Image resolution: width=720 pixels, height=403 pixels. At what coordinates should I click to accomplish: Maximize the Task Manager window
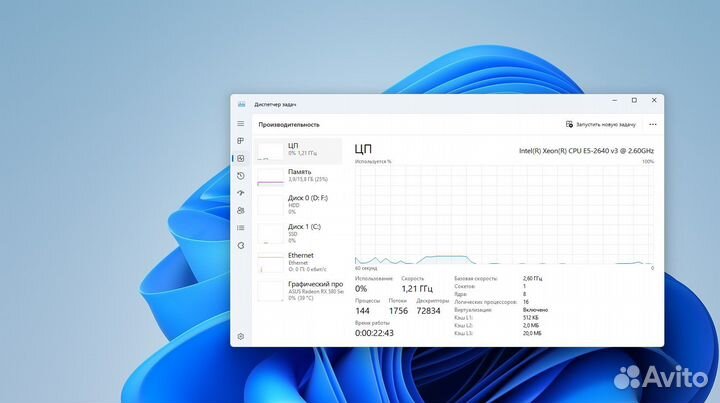[633, 100]
